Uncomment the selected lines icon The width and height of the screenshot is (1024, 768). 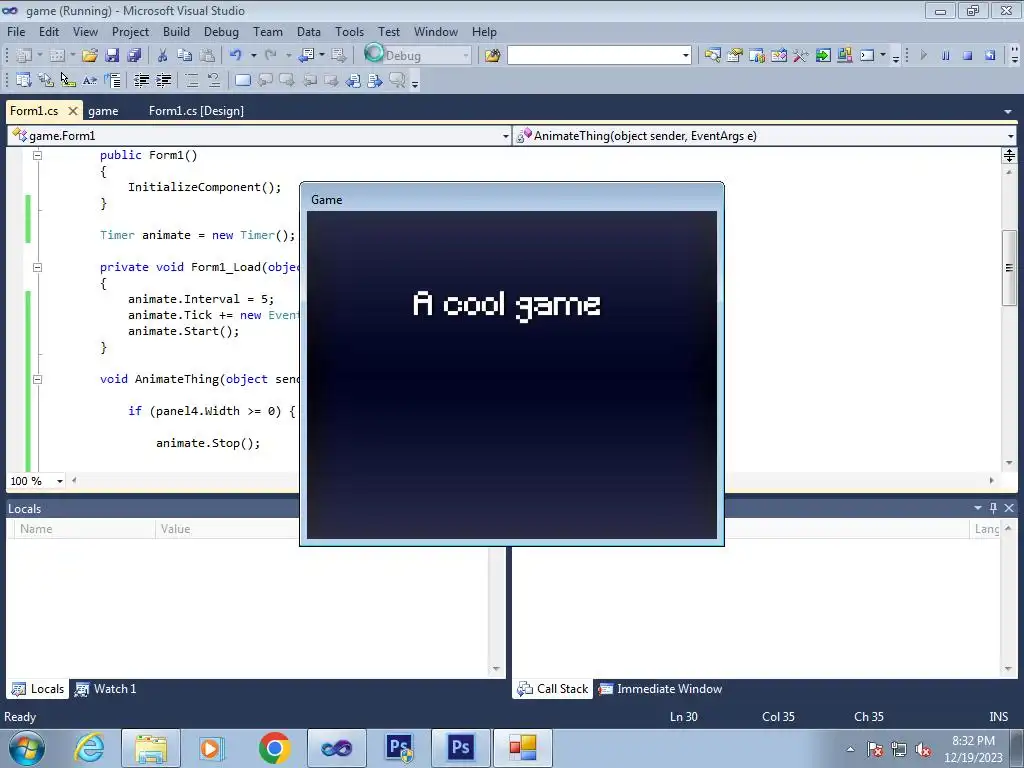[x=214, y=80]
